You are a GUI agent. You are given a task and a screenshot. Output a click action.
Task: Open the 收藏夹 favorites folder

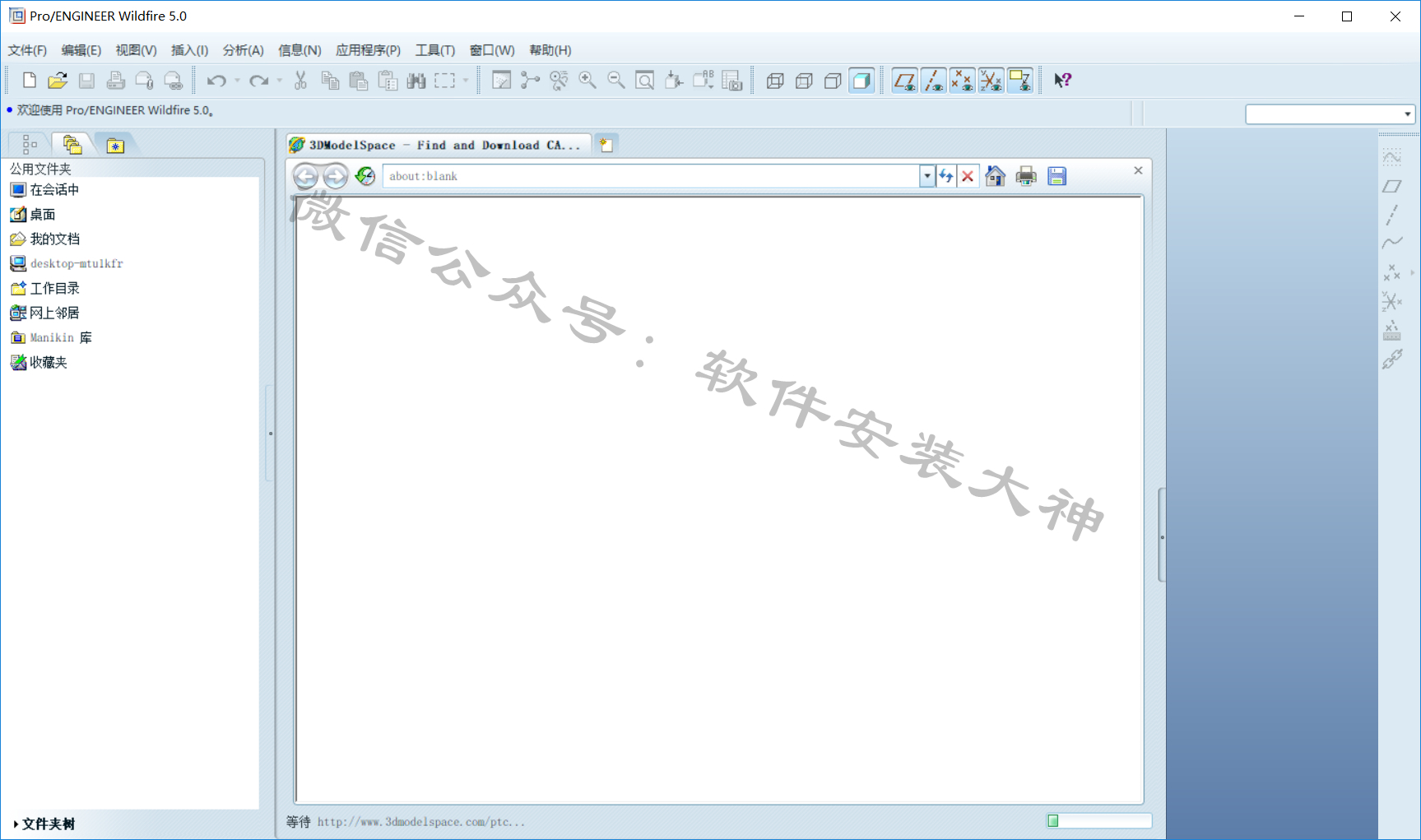pyautogui.click(x=39, y=363)
